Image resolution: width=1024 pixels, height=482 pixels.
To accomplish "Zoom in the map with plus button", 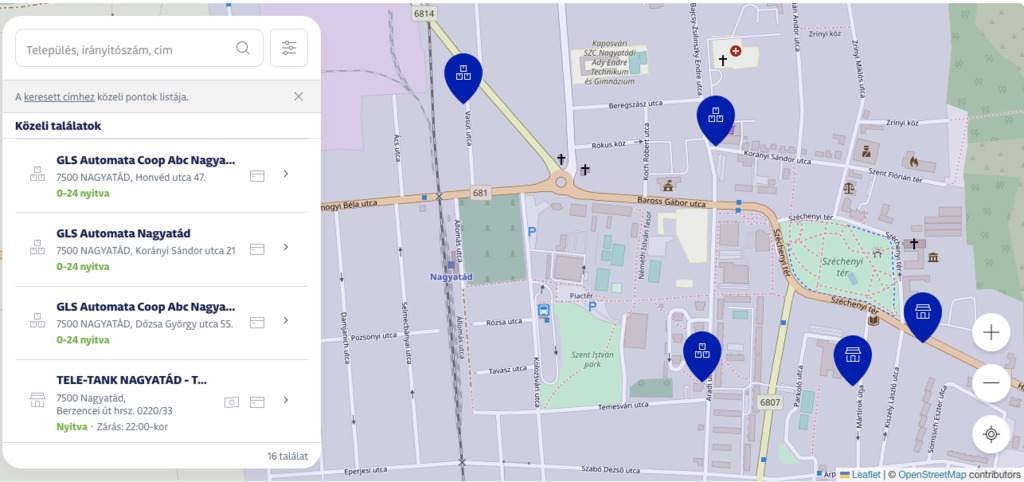I will click(991, 332).
